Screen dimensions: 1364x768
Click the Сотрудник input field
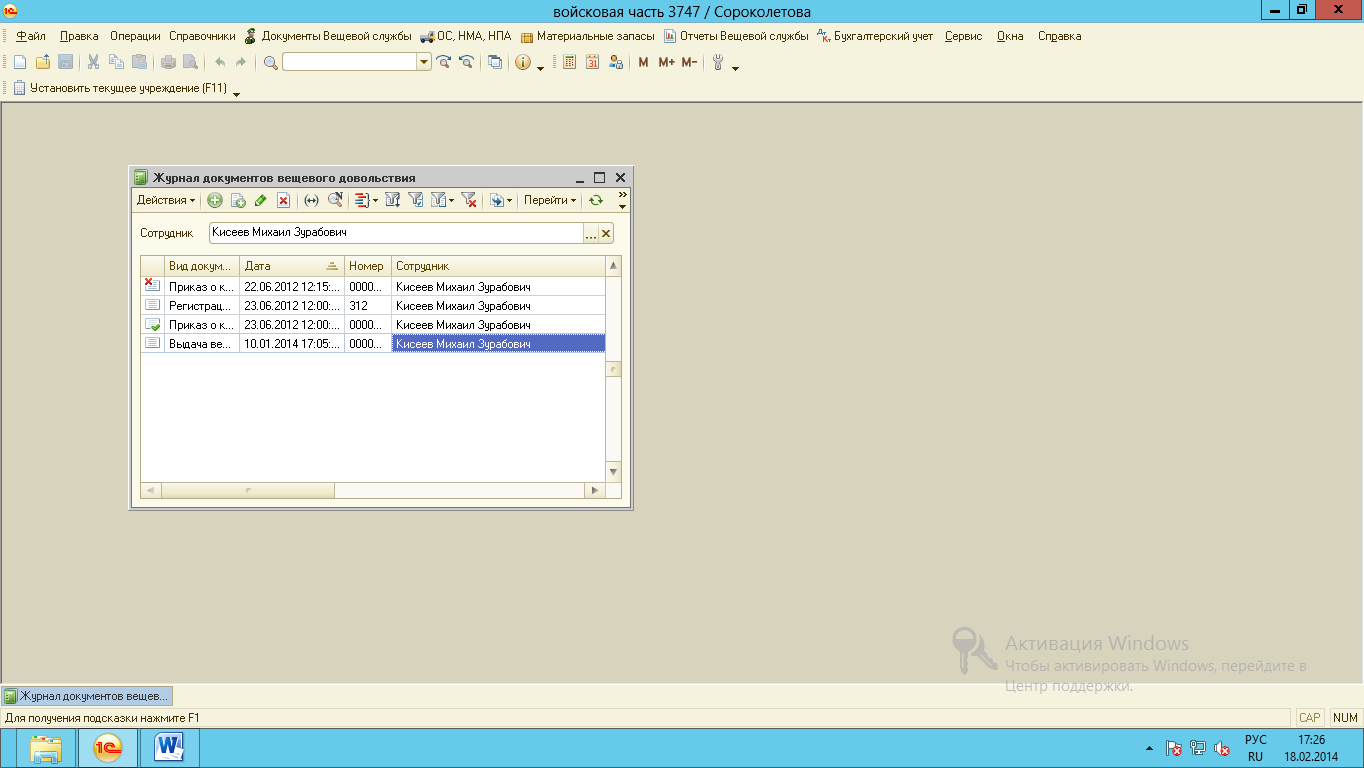[396, 233]
